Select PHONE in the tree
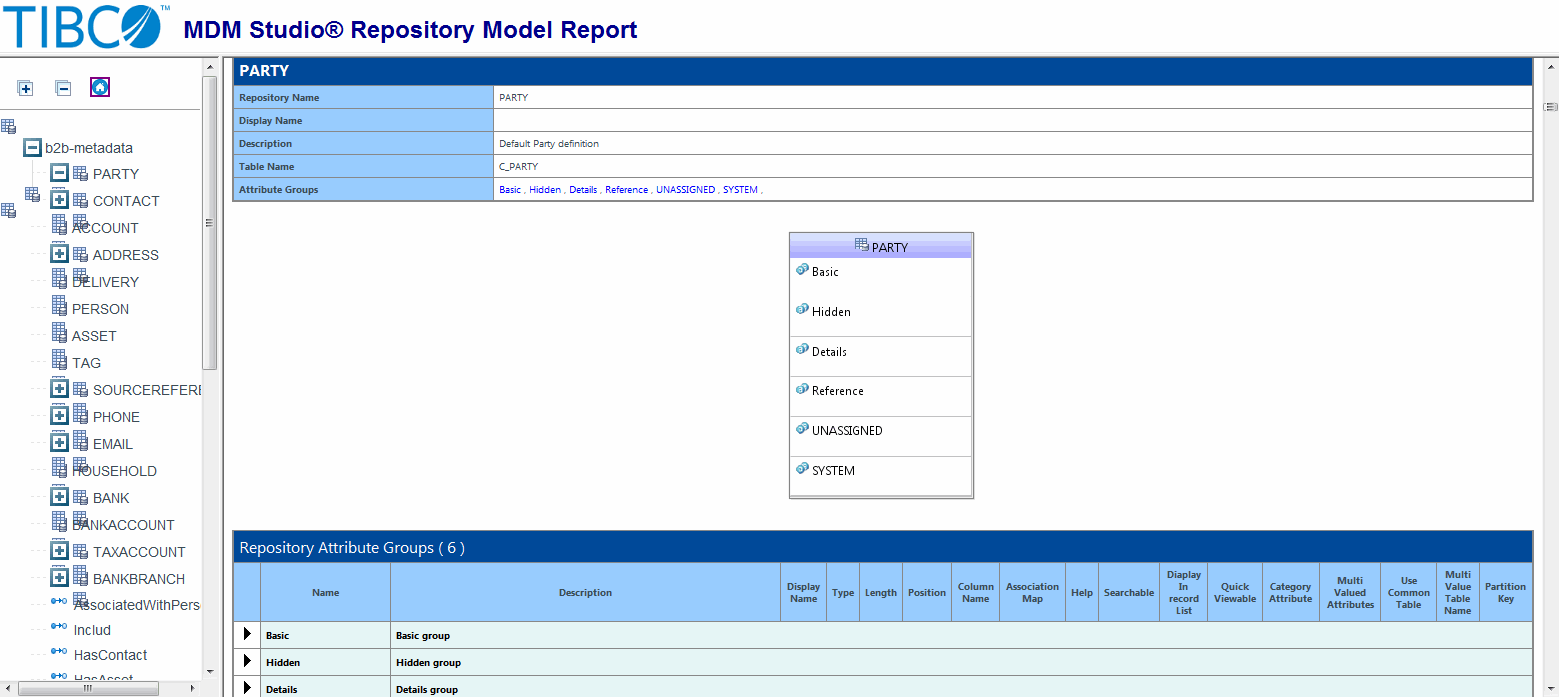This screenshot has width=1559, height=697. 116,417
